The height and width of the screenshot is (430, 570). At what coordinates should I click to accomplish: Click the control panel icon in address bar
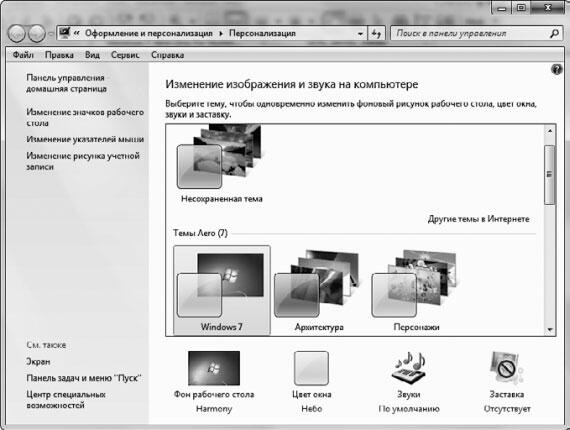(65, 33)
